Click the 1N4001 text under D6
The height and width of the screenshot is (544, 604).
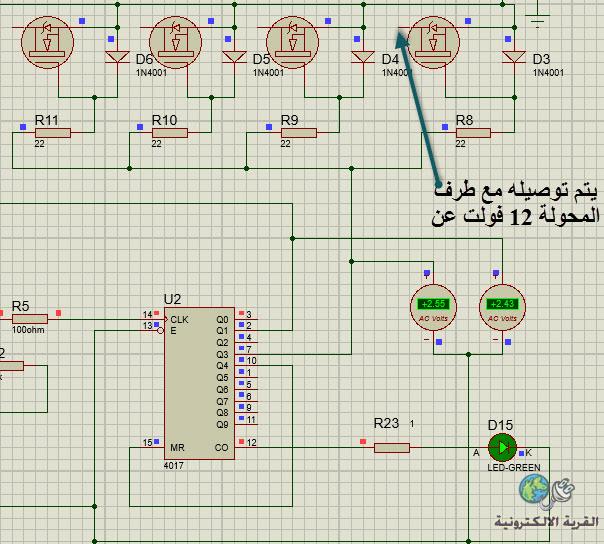[151, 72]
